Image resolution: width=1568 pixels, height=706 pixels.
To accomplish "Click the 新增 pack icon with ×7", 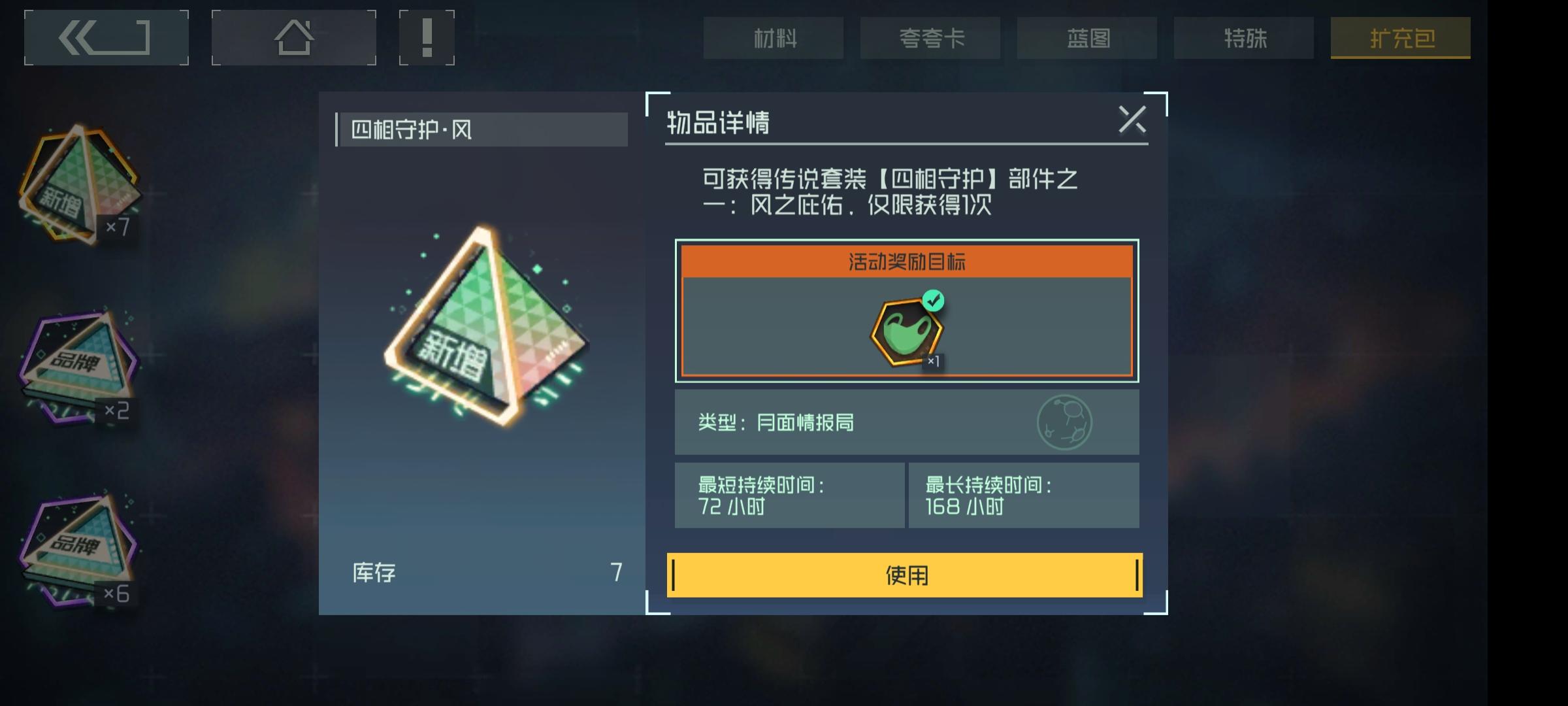I will tap(80, 184).
